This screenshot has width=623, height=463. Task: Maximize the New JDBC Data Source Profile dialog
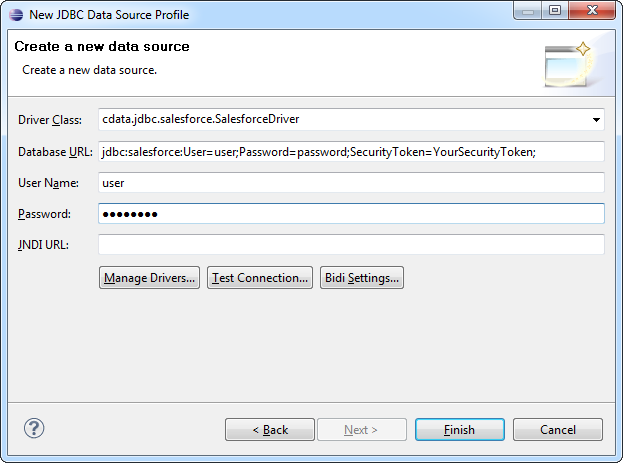point(553,13)
